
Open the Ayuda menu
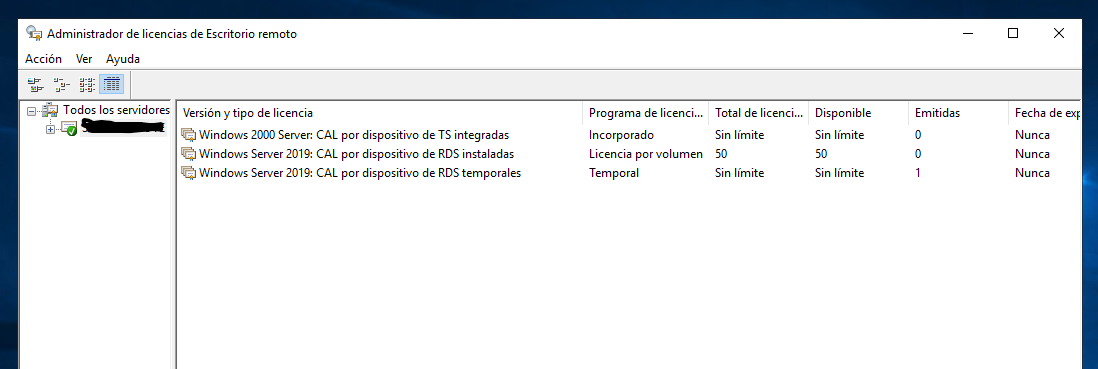(123, 59)
